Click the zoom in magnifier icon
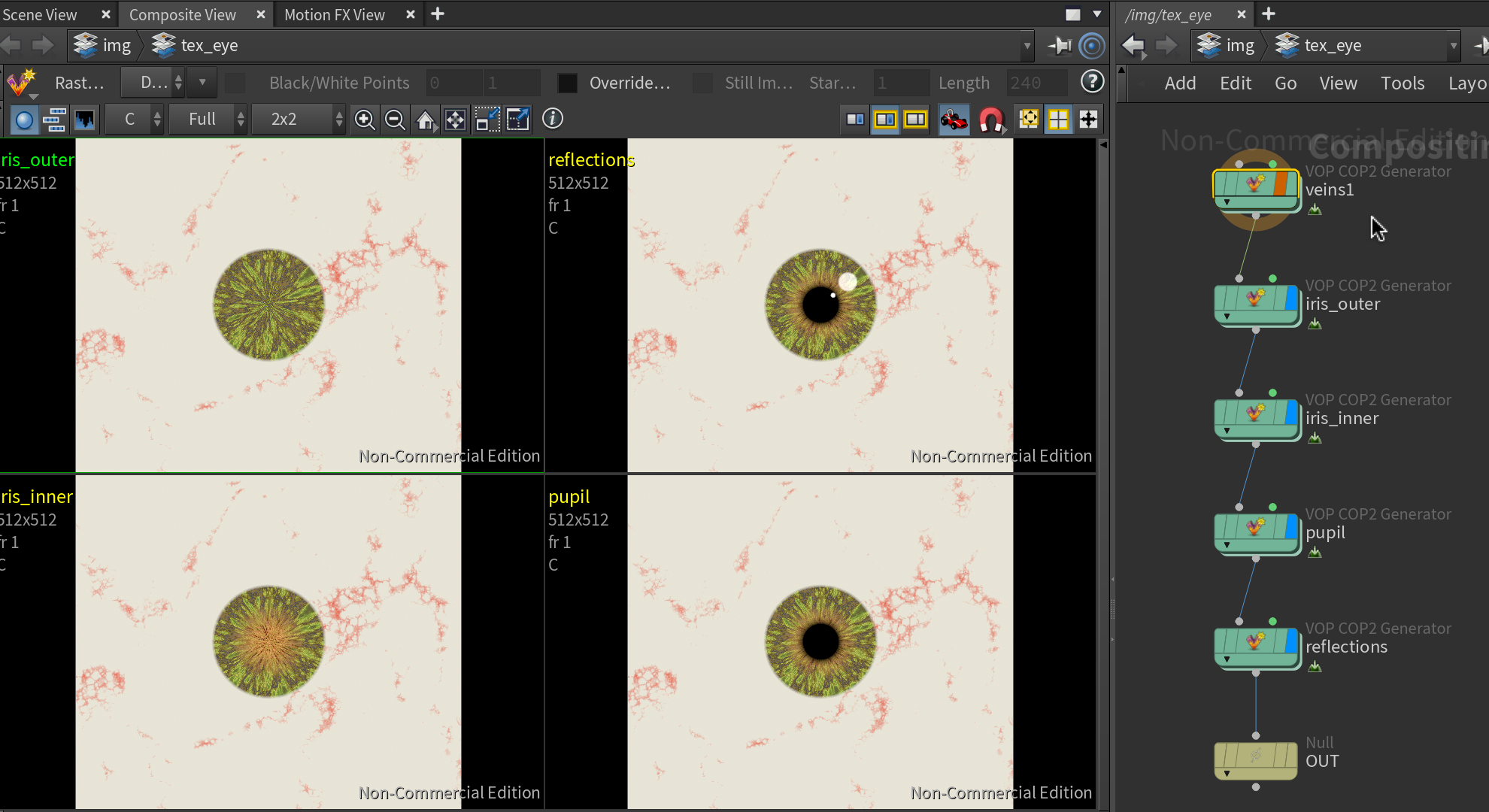This screenshot has width=1489, height=812. (x=365, y=120)
